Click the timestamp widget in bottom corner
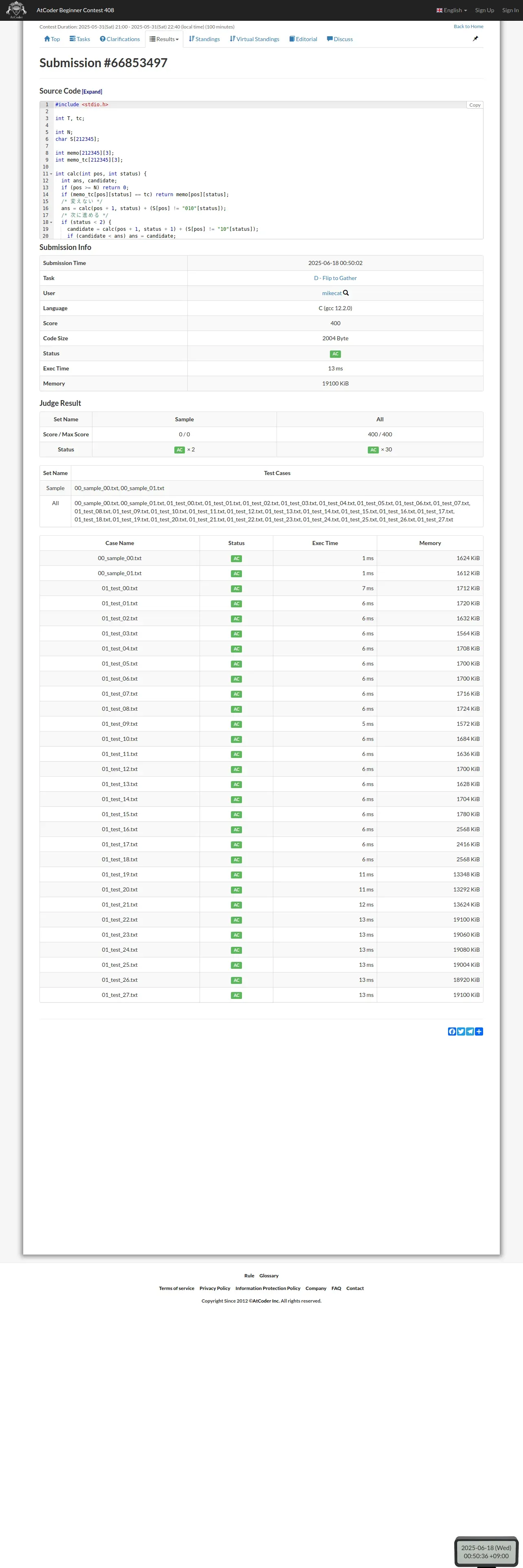Viewport: 523px width, 1568px height. tap(486, 1552)
